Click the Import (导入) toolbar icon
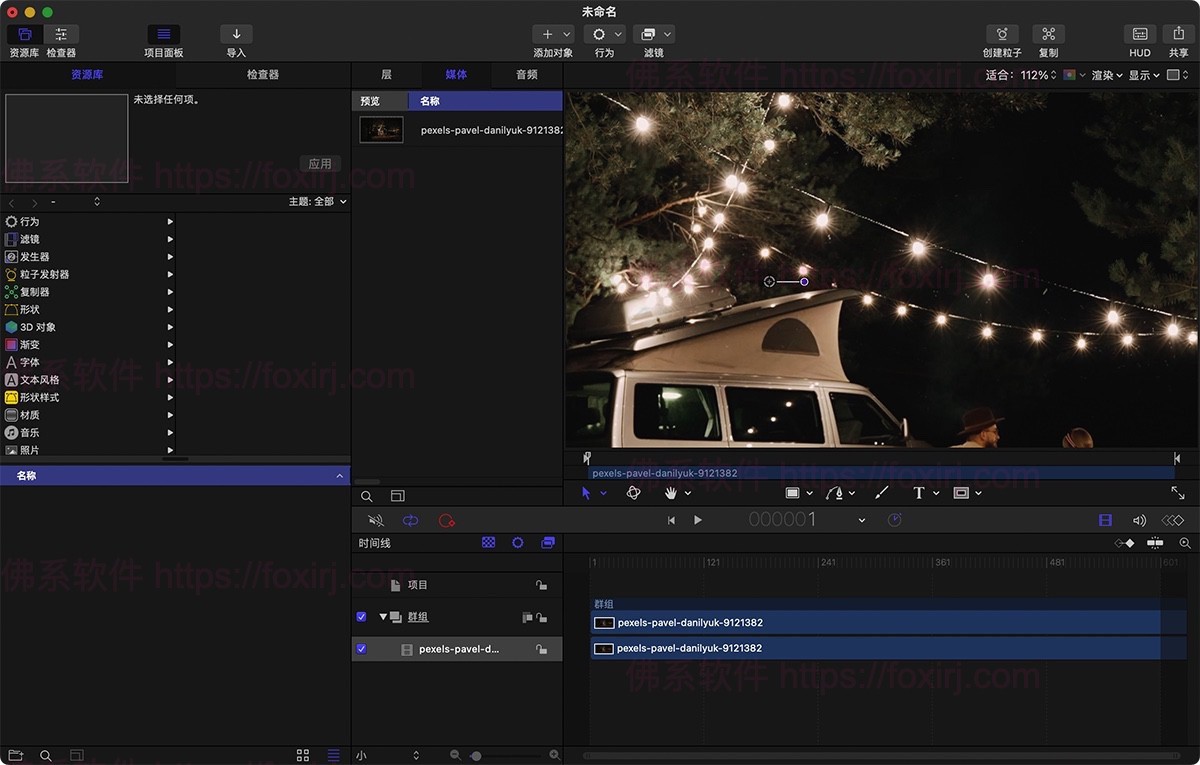Image resolution: width=1200 pixels, height=765 pixels. pos(235,33)
